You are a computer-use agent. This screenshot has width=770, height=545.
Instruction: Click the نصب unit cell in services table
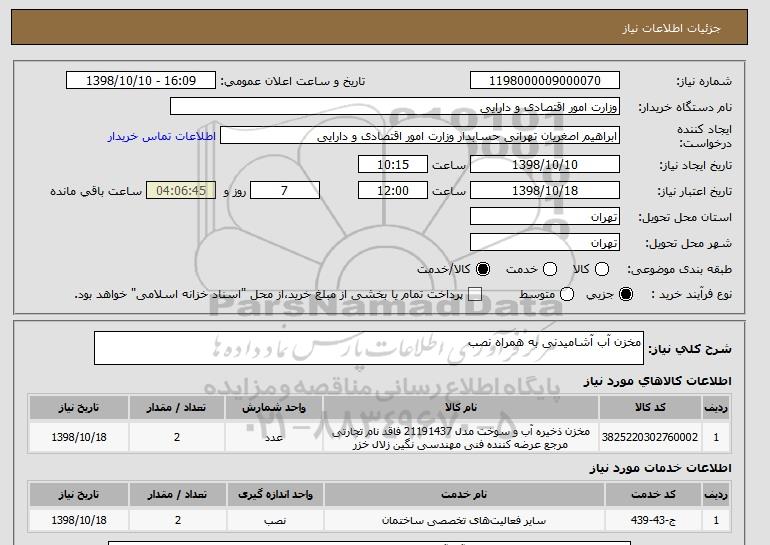(275, 520)
